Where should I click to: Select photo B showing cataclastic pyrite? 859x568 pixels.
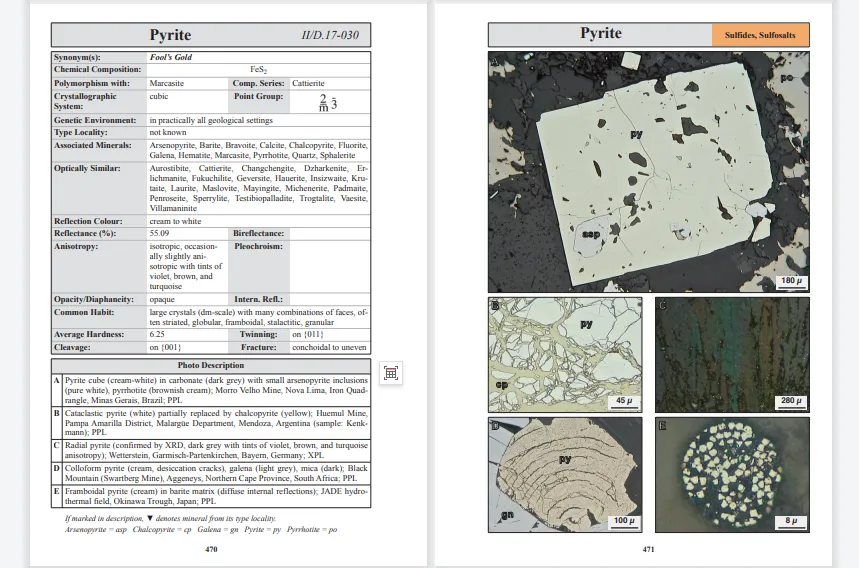click(565, 353)
